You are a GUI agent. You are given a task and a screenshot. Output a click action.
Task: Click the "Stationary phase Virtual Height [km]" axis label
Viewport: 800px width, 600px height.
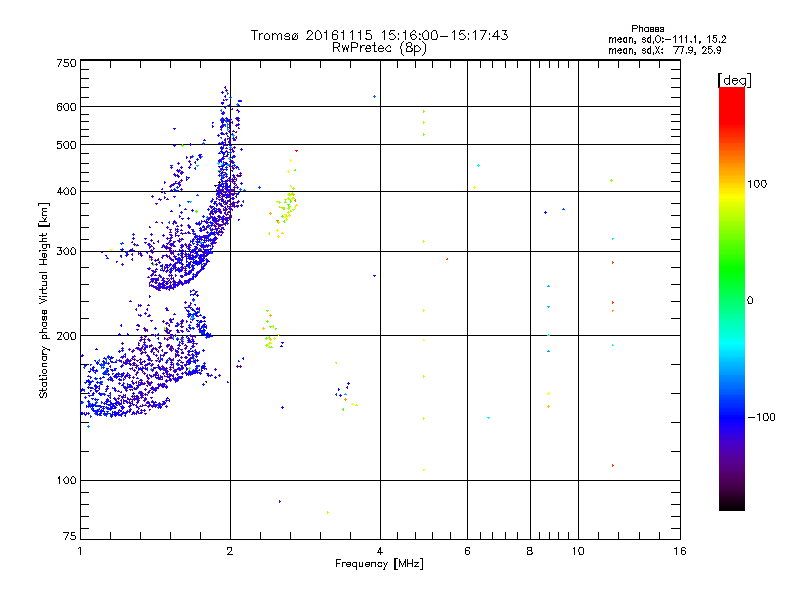point(43,300)
